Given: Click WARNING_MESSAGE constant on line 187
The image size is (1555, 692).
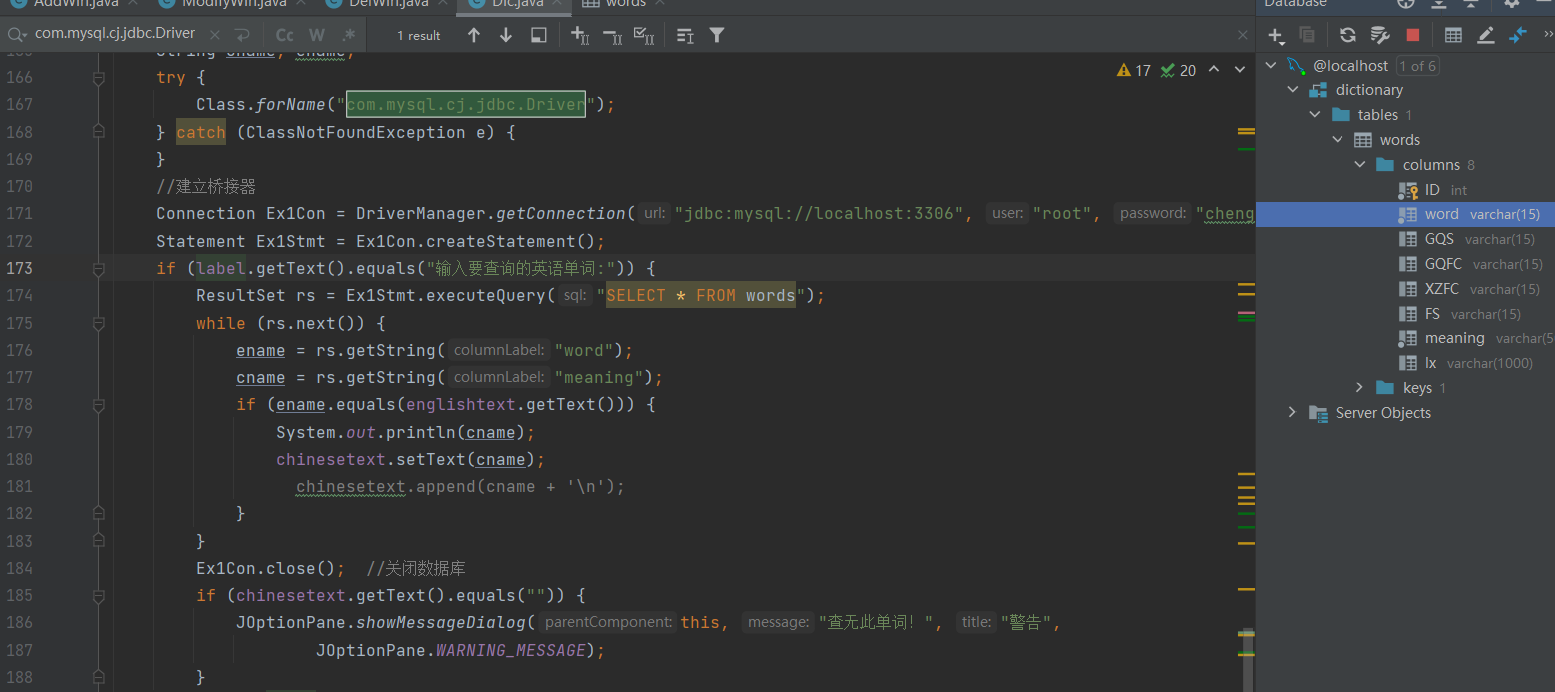Looking at the screenshot, I should [x=510, y=650].
